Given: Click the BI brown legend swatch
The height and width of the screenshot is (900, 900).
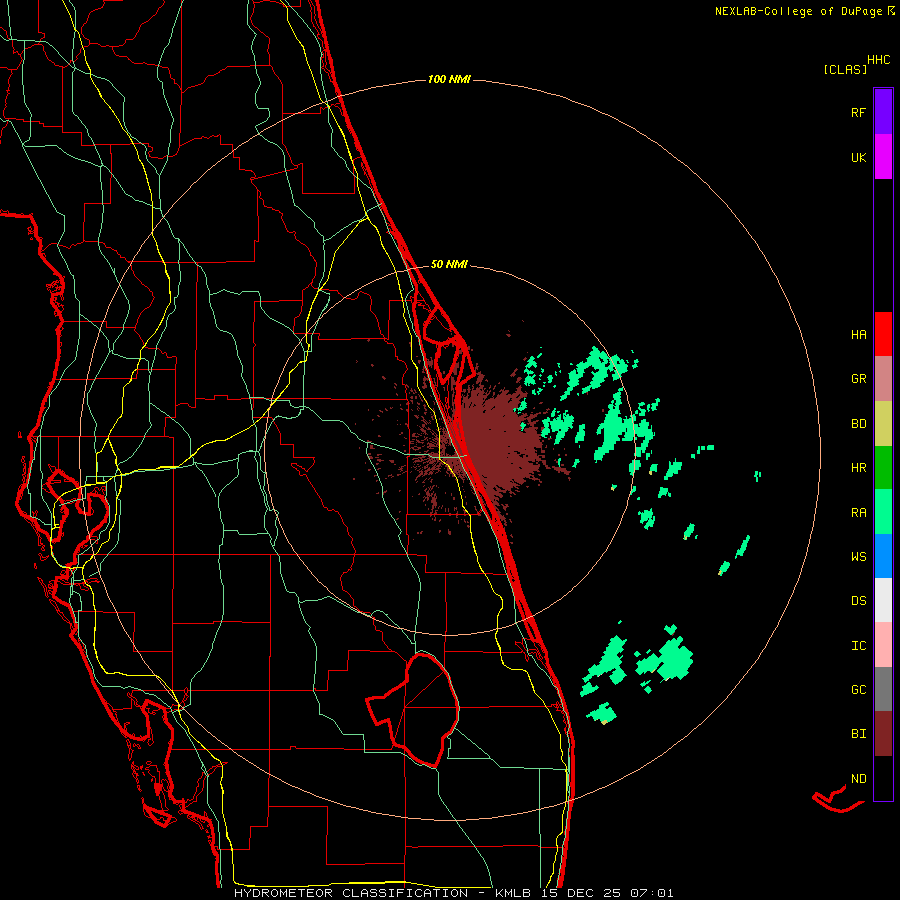Looking at the screenshot, I should point(883,734).
